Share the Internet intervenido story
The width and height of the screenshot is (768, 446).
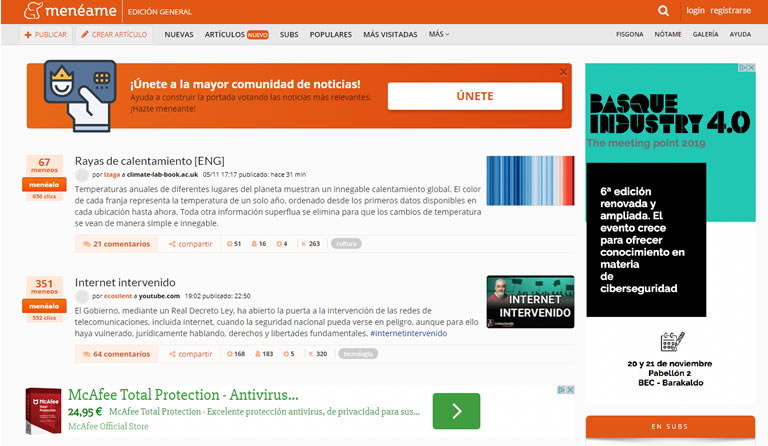coord(191,354)
